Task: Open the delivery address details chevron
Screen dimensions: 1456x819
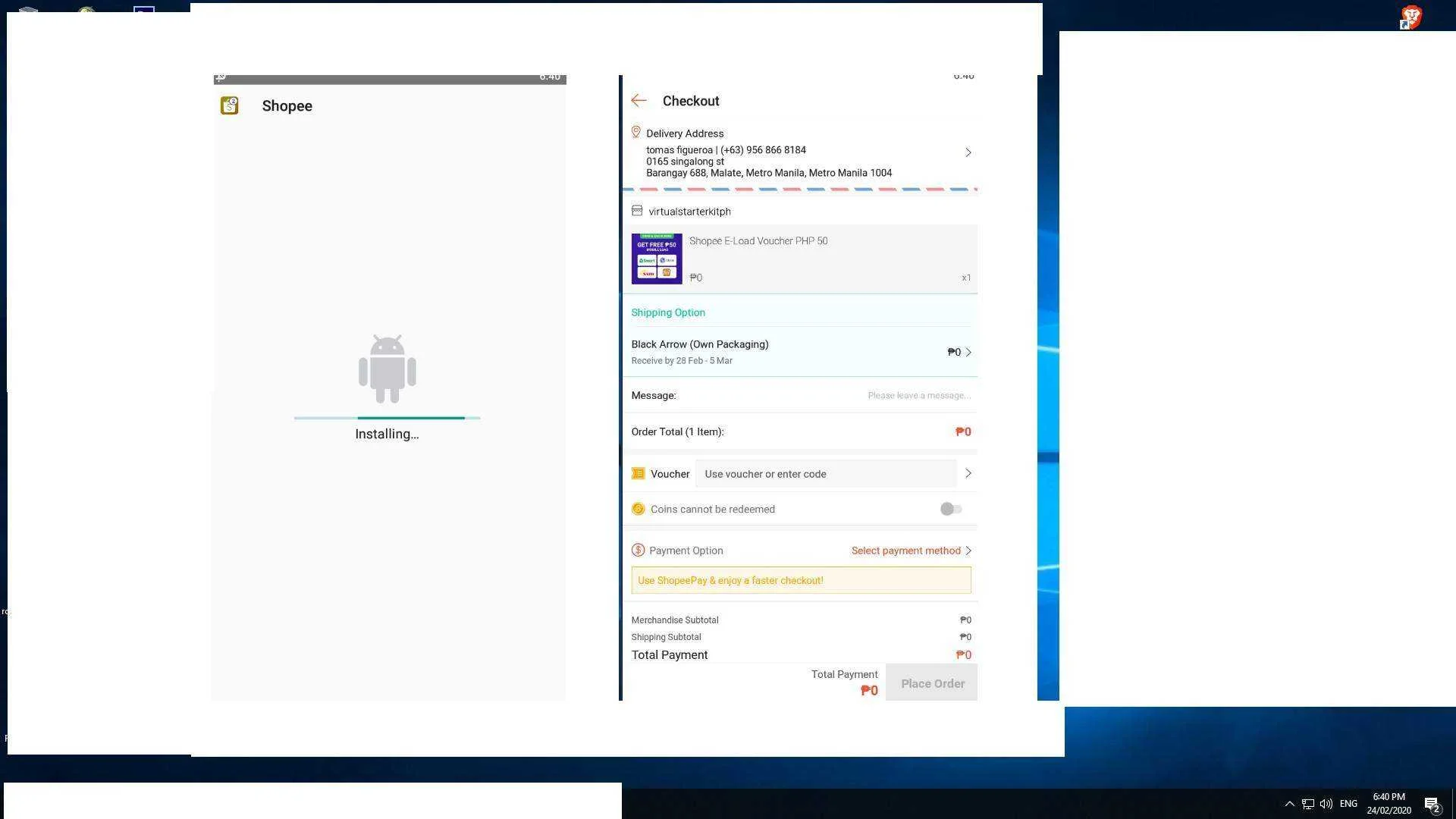Action: [x=968, y=152]
